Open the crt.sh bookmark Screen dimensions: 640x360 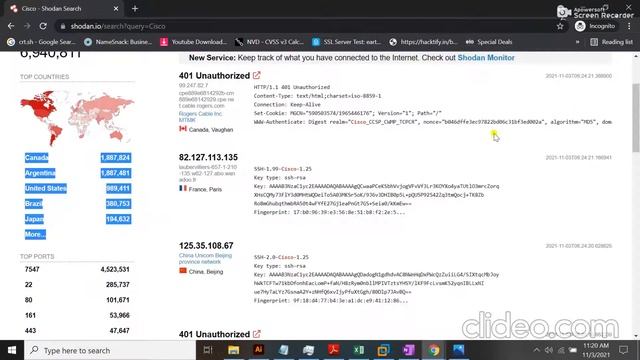41,42
